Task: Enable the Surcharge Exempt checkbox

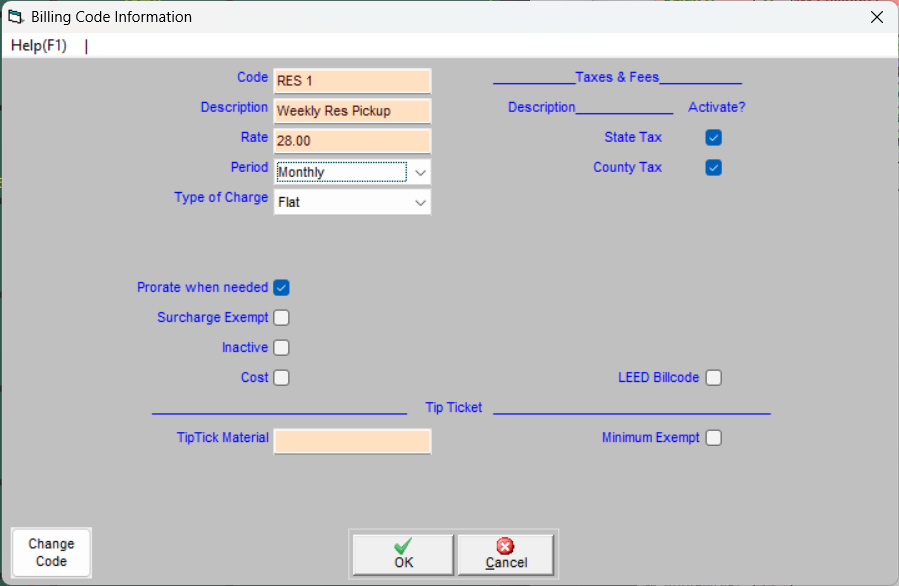Action: click(282, 318)
